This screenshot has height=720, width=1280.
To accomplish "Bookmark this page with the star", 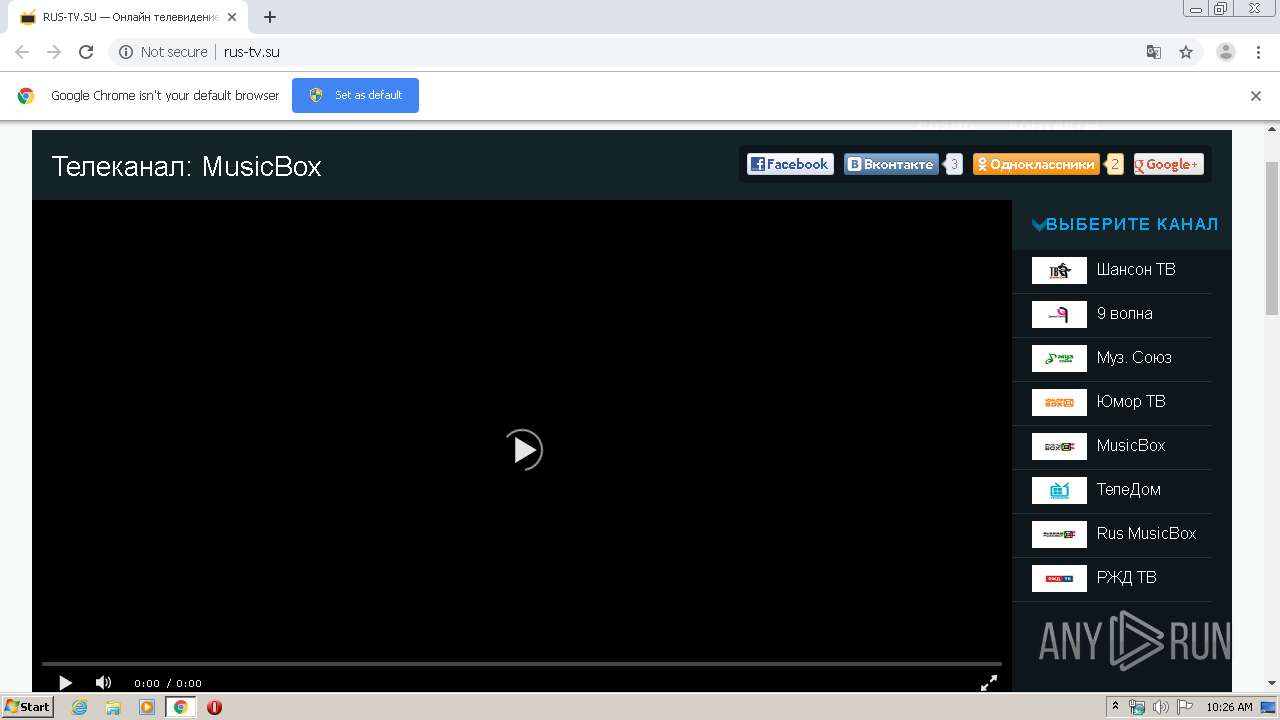I will click(x=1186, y=52).
